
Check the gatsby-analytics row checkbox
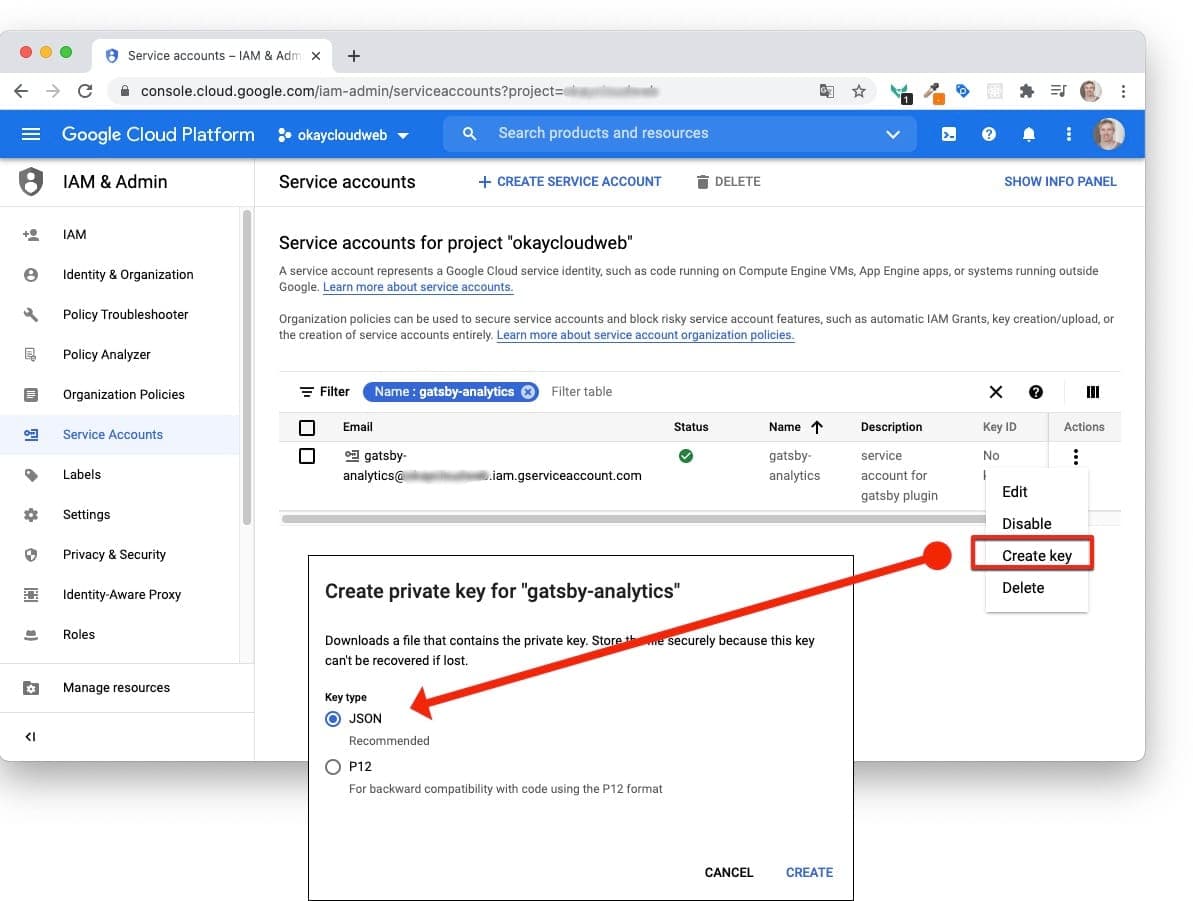tap(307, 456)
